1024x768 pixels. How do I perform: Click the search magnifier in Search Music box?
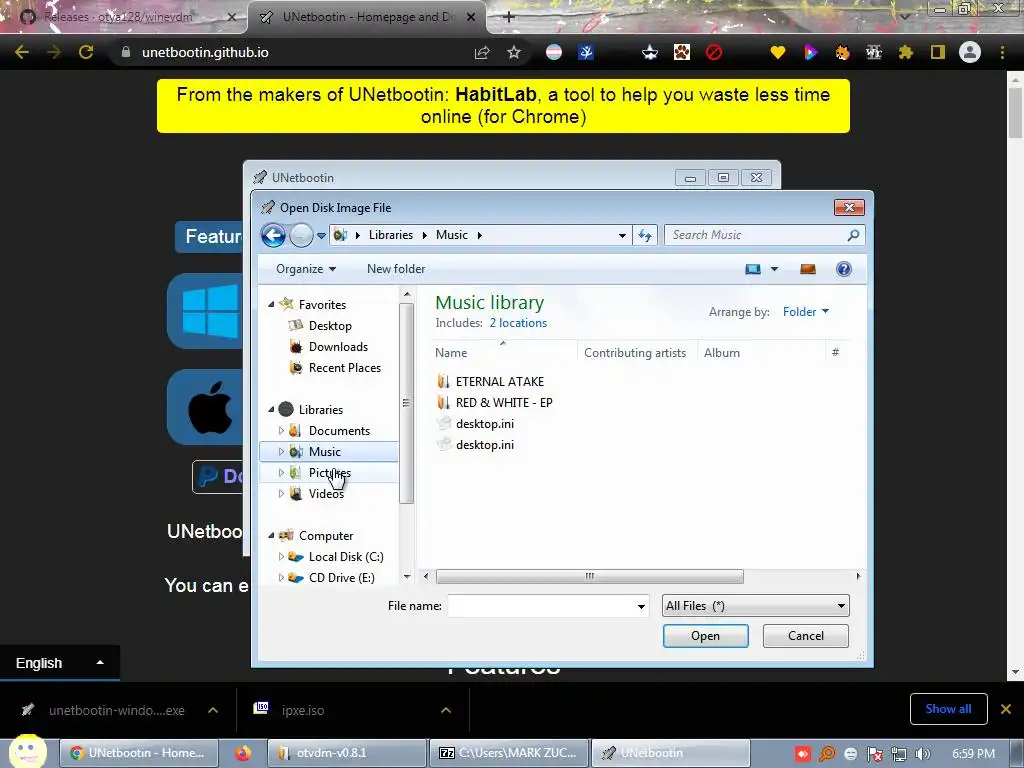coord(853,235)
